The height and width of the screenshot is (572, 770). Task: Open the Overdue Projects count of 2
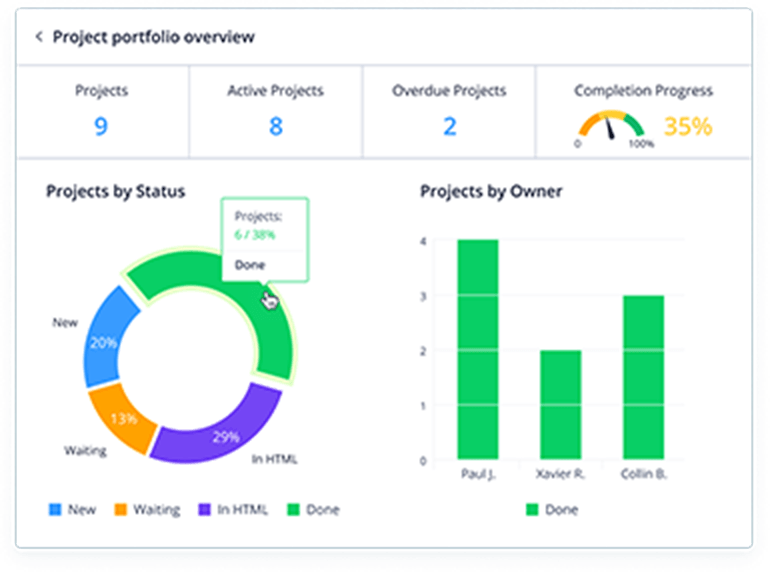click(x=449, y=126)
